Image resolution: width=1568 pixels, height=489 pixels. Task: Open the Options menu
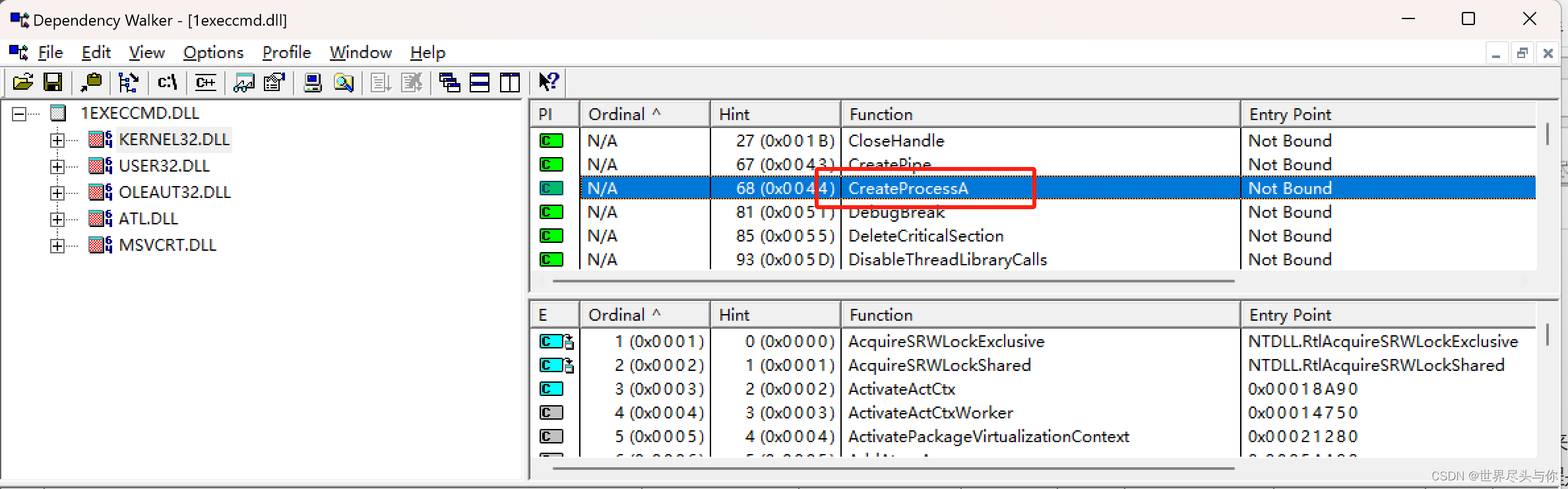[x=213, y=52]
